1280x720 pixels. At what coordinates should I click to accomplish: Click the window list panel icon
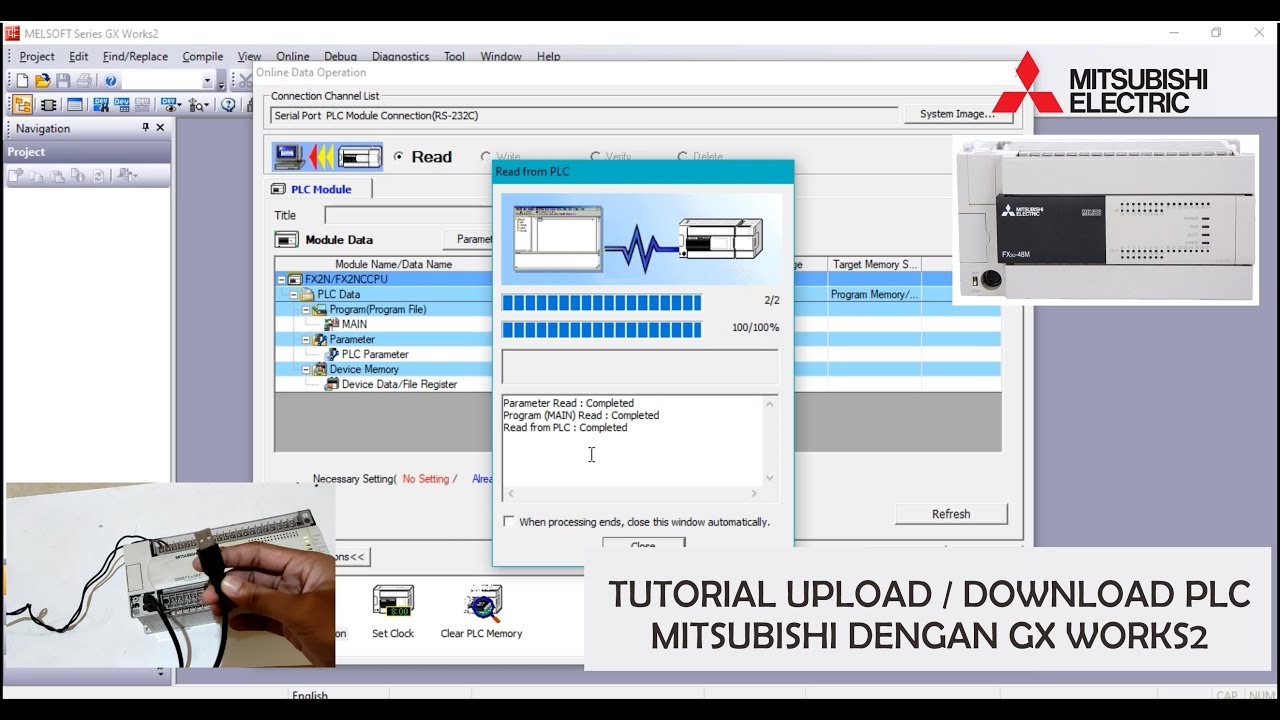pos(75,105)
